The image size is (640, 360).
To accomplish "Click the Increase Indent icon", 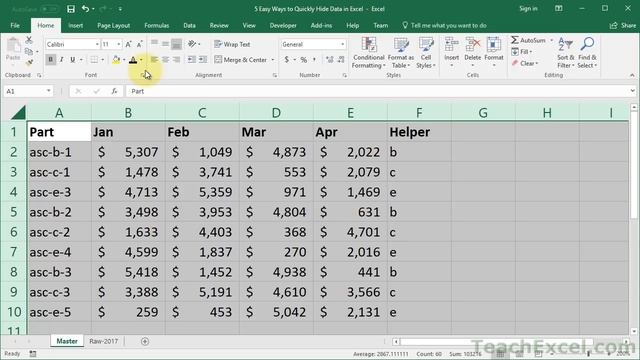I will (x=203, y=60).
